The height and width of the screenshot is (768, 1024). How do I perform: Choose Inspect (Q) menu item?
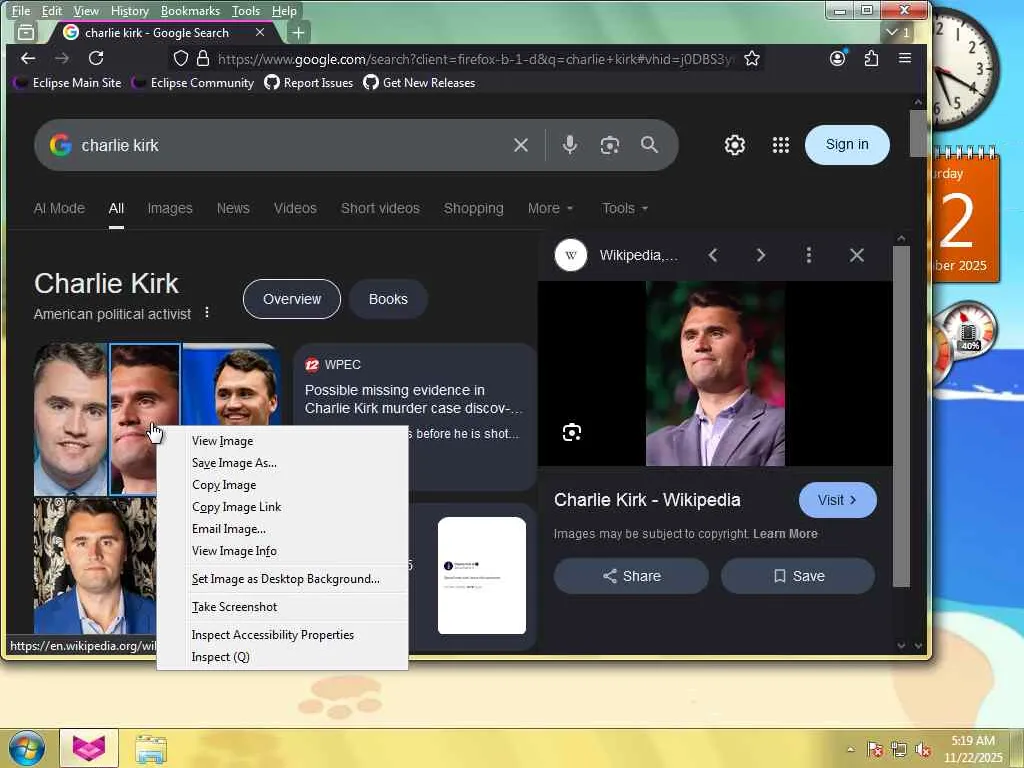tap(283, 657)
